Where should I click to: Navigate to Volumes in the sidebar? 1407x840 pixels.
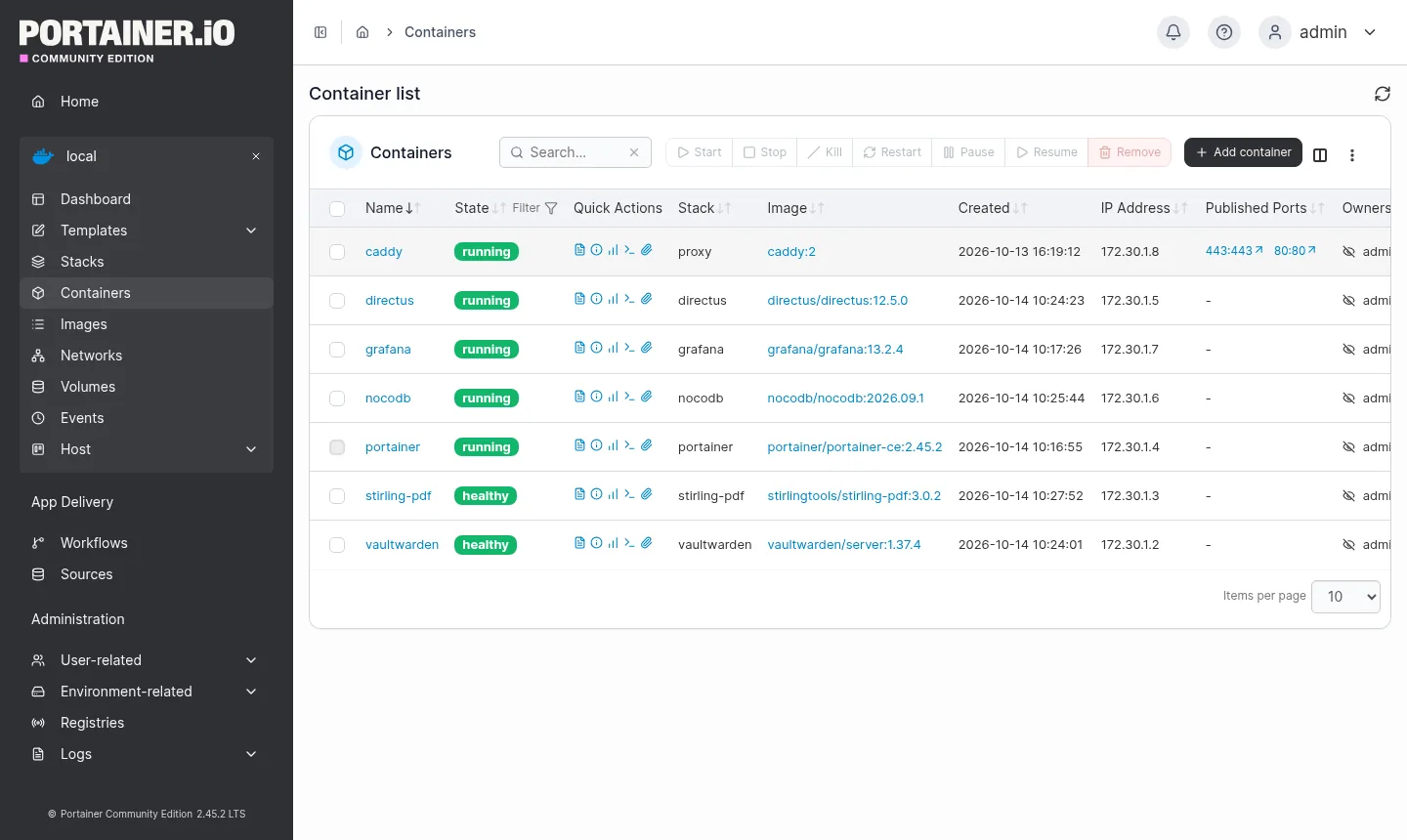(147, 387)
